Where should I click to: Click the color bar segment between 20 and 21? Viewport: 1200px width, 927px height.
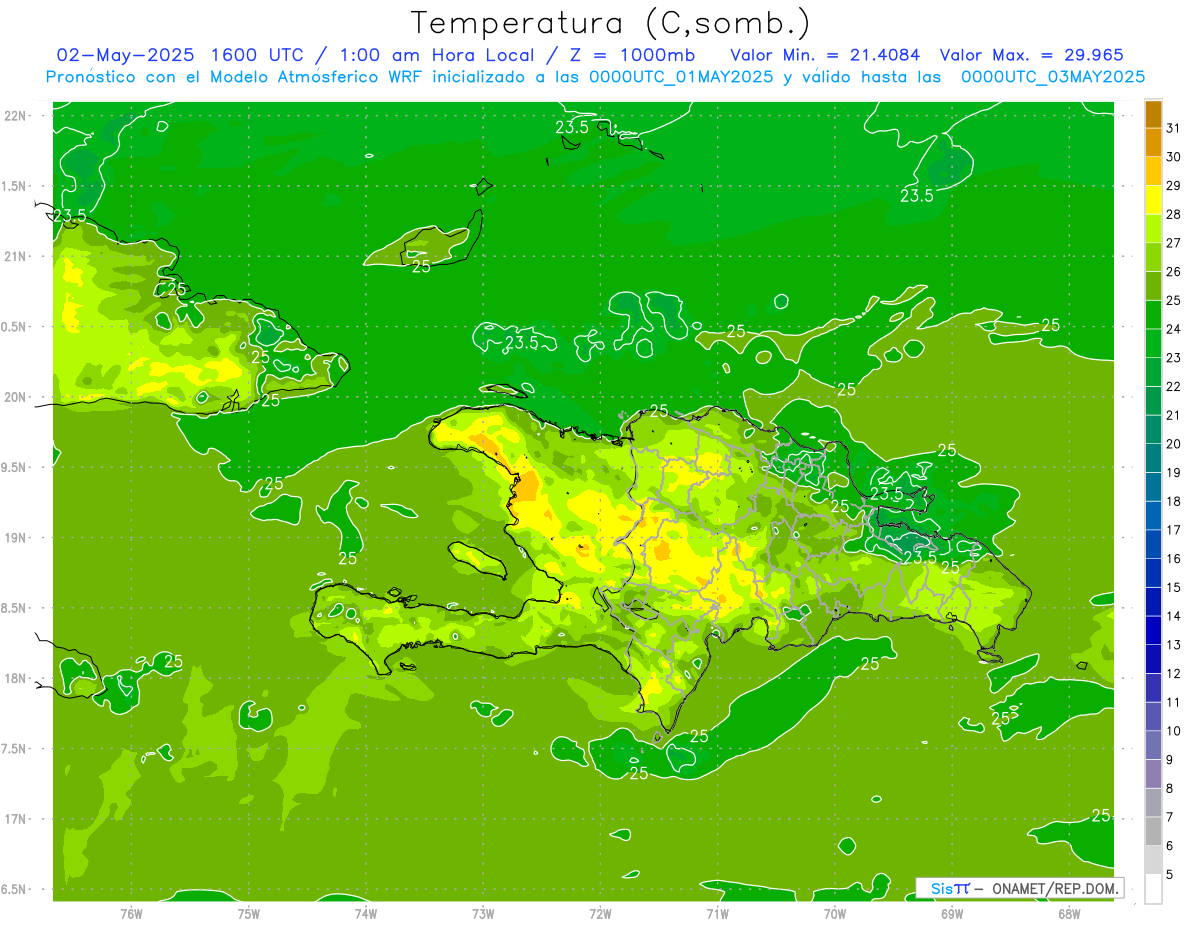(1153, 430)
